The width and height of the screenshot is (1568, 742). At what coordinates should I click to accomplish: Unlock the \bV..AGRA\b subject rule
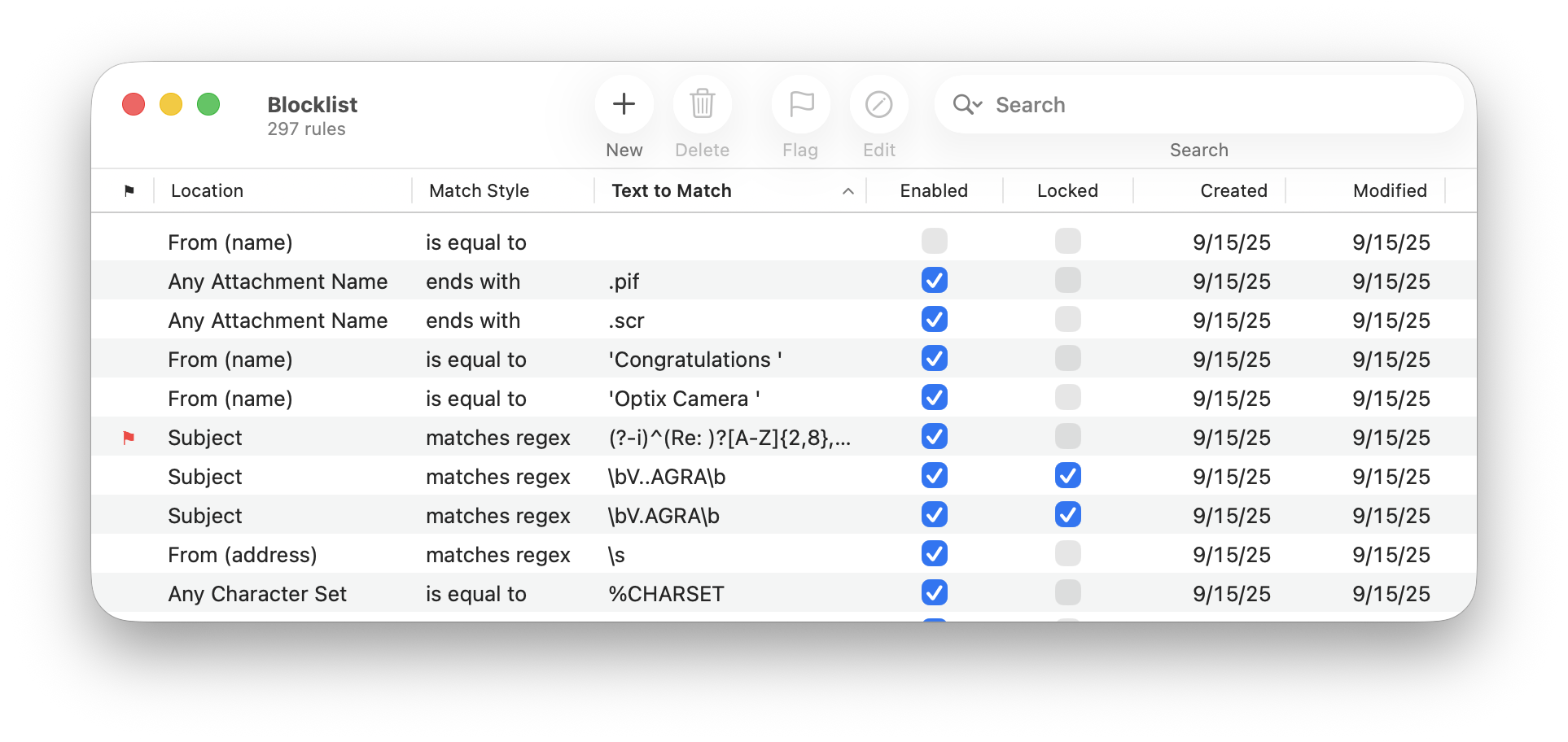point(1067,475)
